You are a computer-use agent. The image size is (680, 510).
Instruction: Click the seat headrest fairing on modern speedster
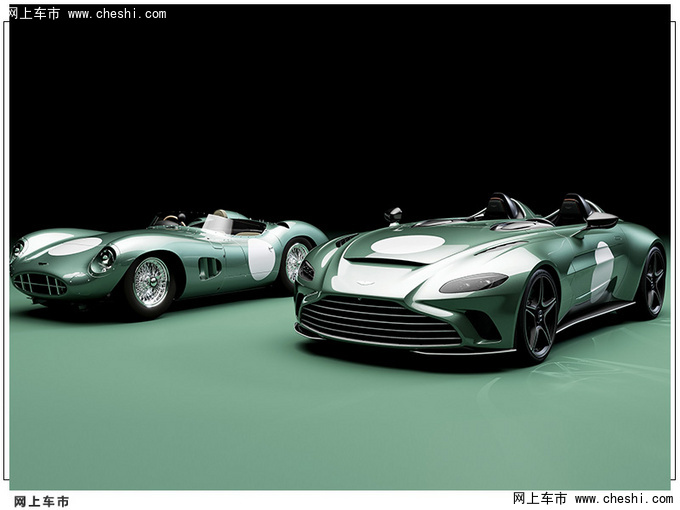[x=572, y=207]
